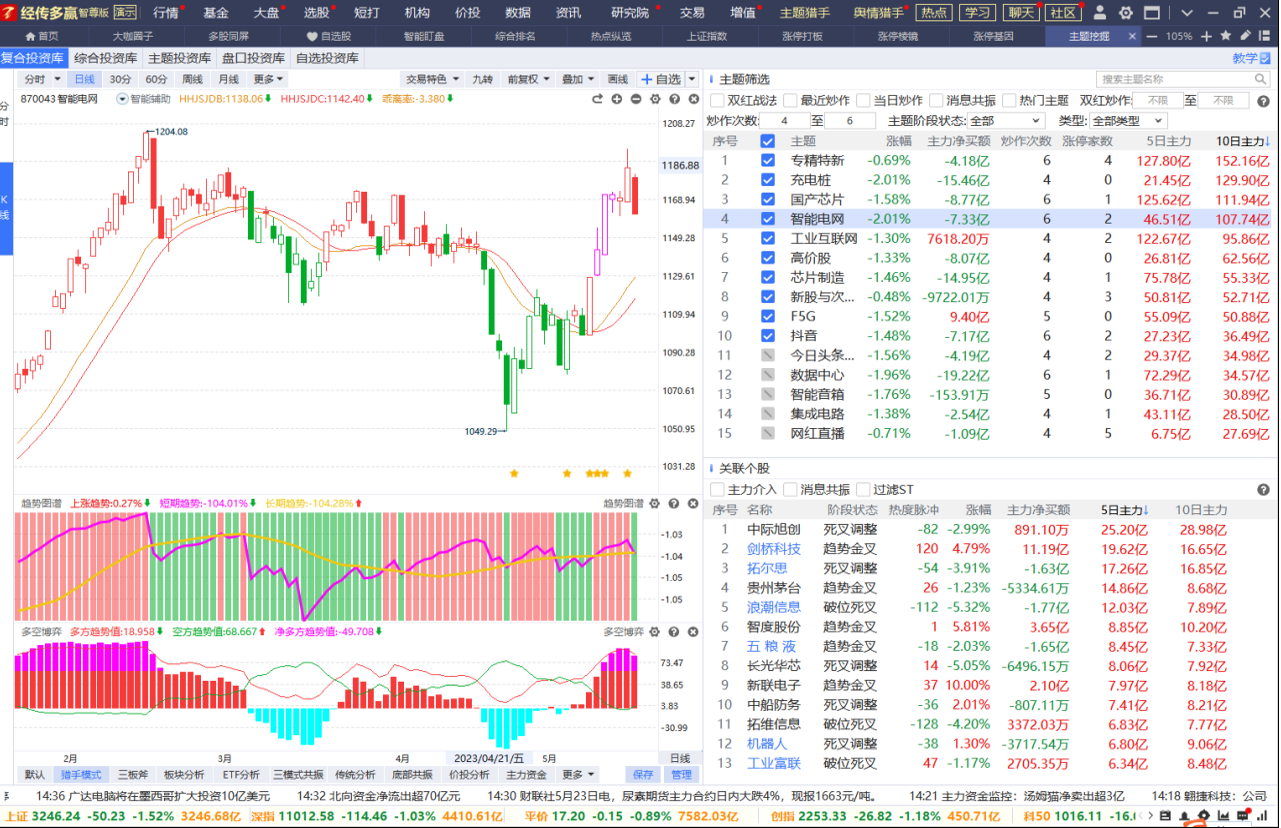Zoom out with the minus icon beside 105%
Viewport: 1281px width, 828px height.
[x=1153, y=36]
